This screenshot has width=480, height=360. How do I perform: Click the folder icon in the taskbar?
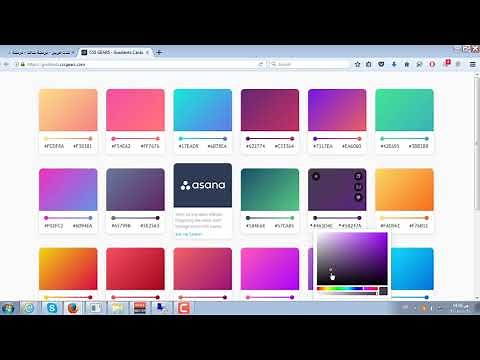coord(118,308)
